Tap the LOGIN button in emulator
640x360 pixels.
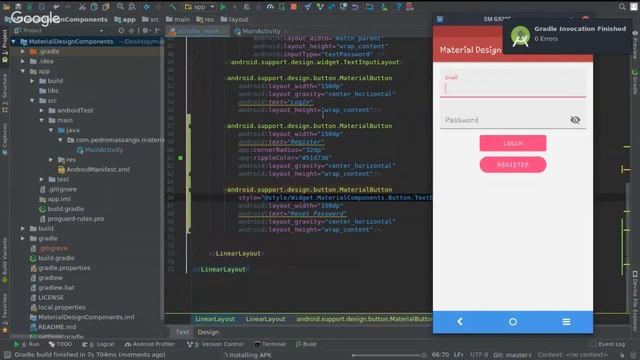click(513, 143)
